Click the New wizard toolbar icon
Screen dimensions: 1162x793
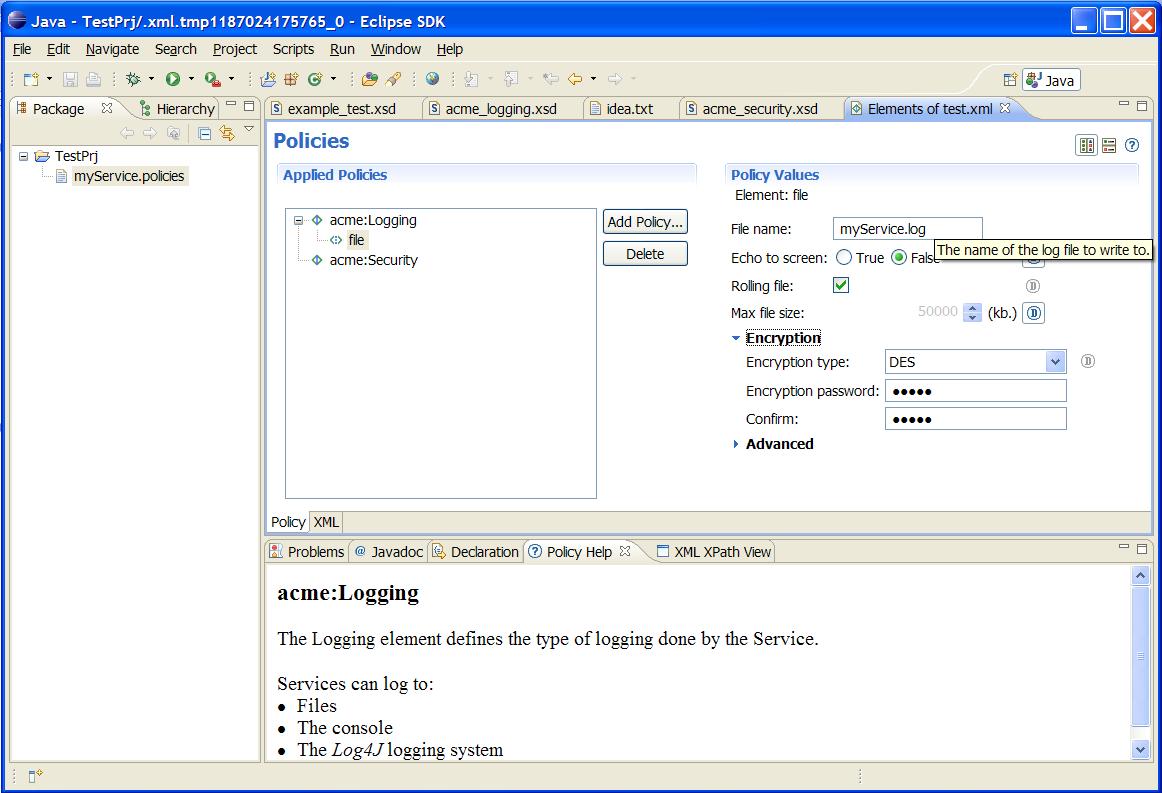(30, 79)
